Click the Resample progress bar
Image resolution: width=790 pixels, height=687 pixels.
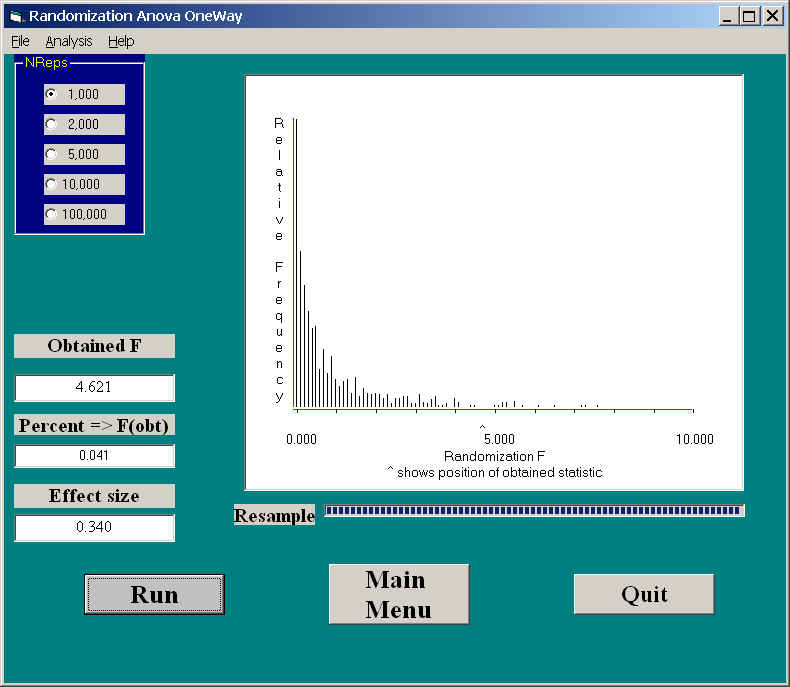click(534, 511)
